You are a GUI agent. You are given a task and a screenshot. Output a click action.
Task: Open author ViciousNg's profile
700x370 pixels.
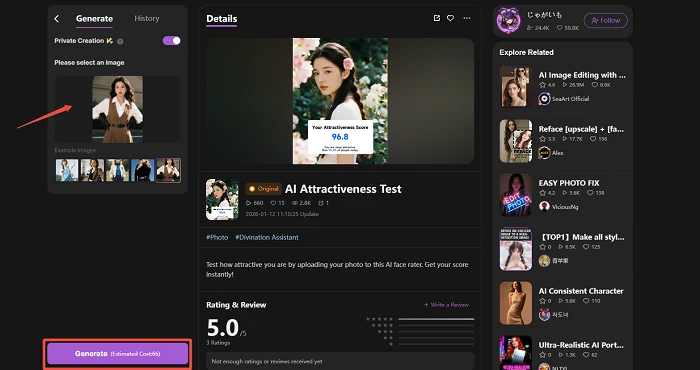[x=558, y=207]
